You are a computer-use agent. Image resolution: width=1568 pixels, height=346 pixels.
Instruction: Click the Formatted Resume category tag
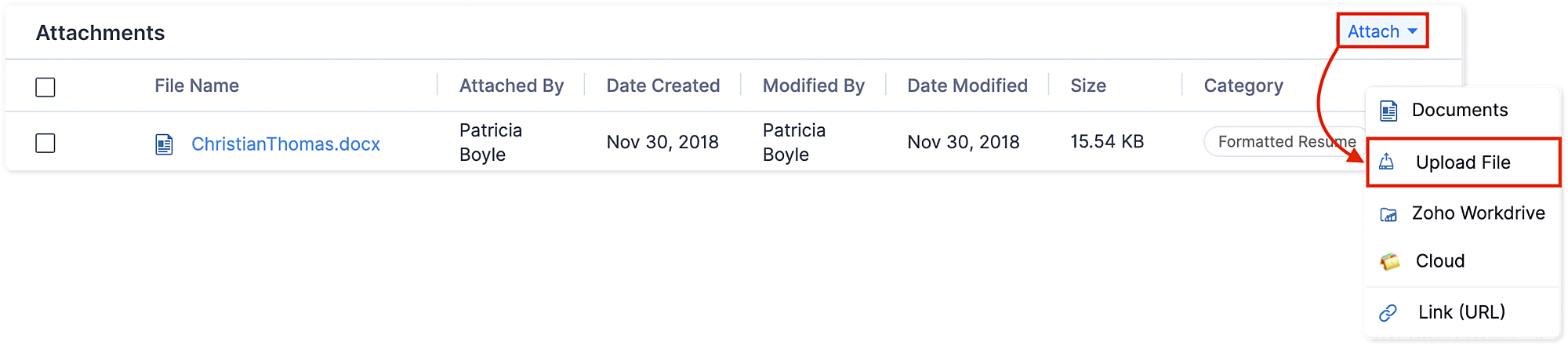[1284, 142]
